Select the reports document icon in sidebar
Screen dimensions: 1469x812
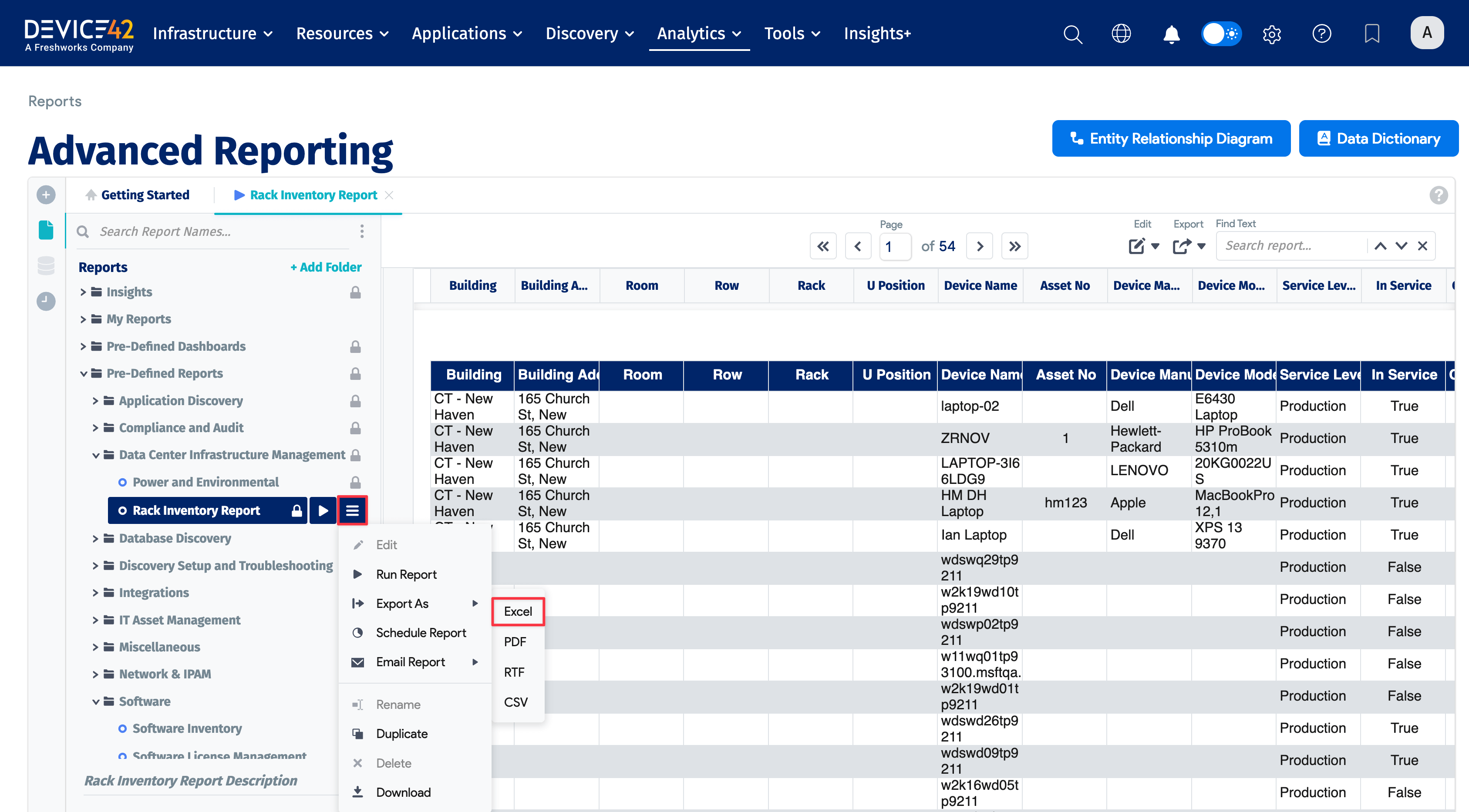pos(46,230)
